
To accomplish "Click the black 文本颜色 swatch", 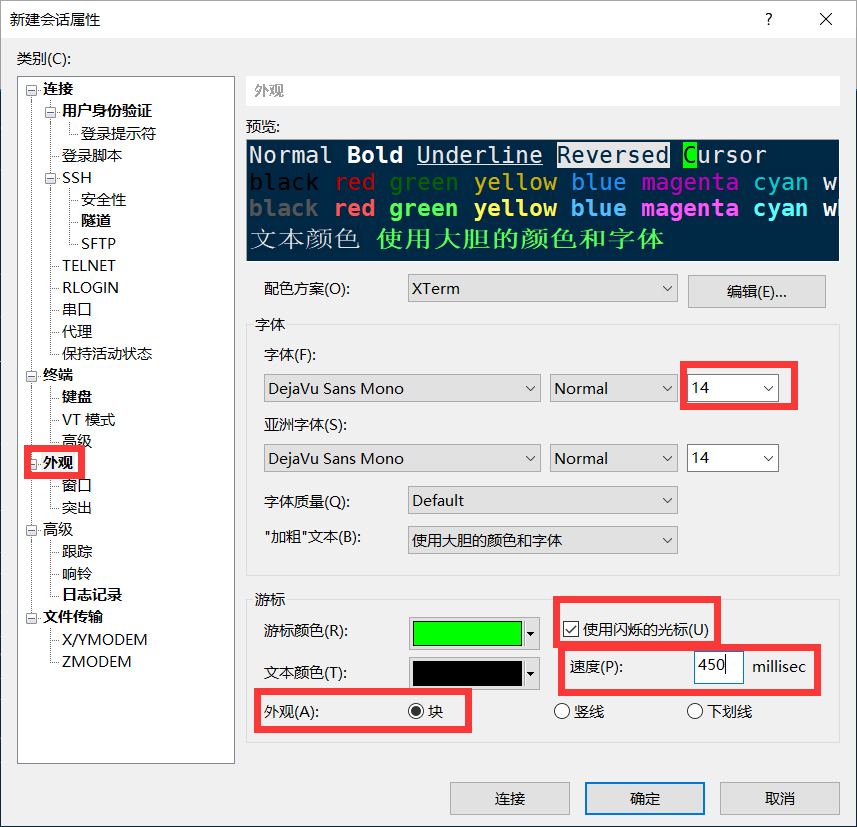I will [x=467, y=673].
